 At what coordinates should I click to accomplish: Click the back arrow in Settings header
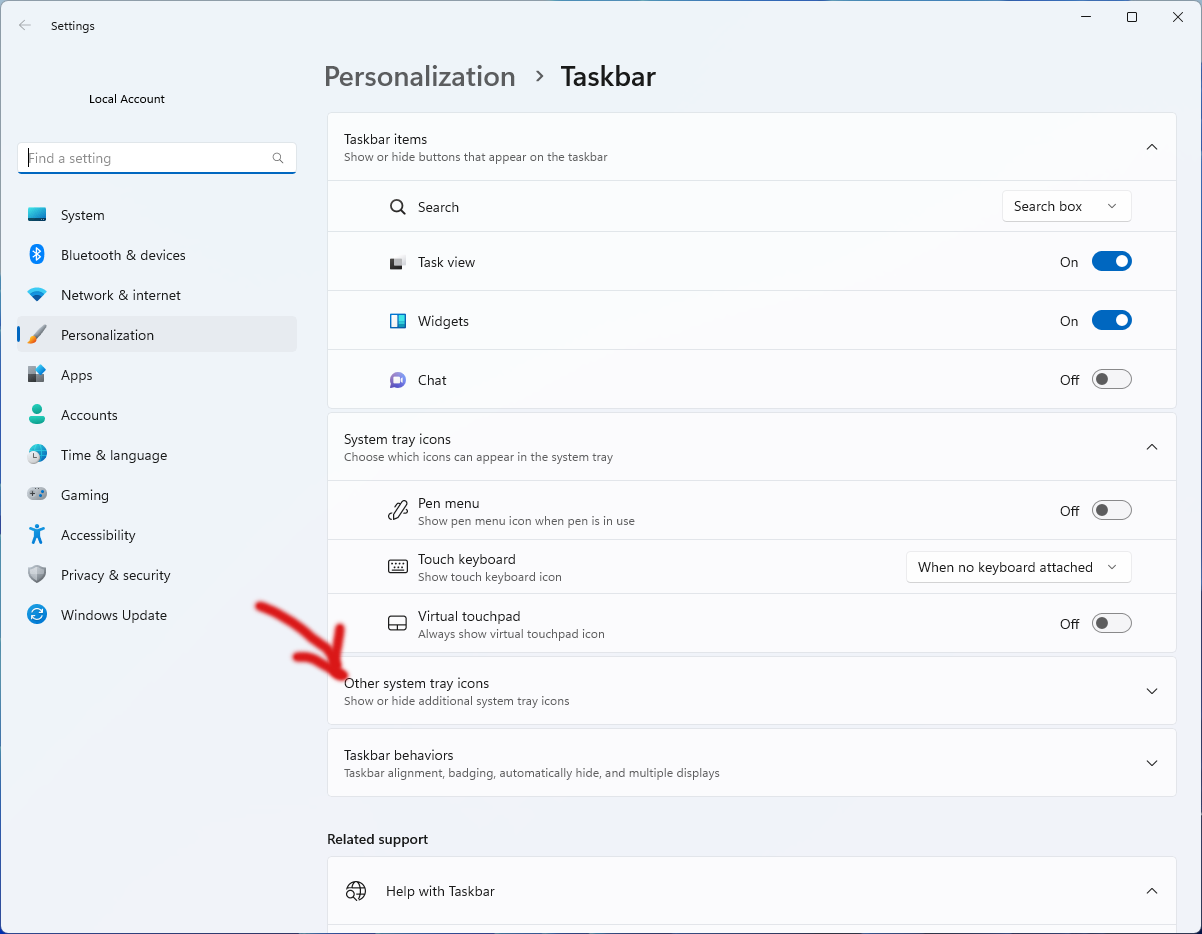coord(25,26)
